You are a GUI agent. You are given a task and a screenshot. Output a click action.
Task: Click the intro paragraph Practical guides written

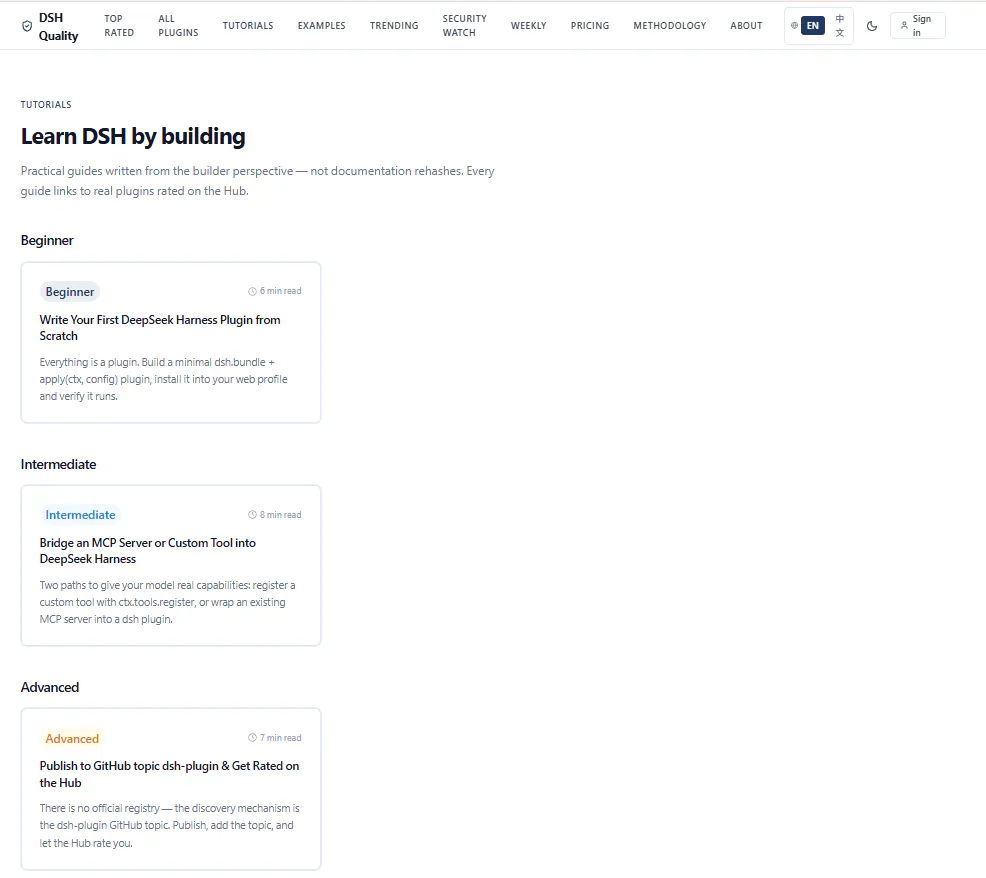click(258, 181)
